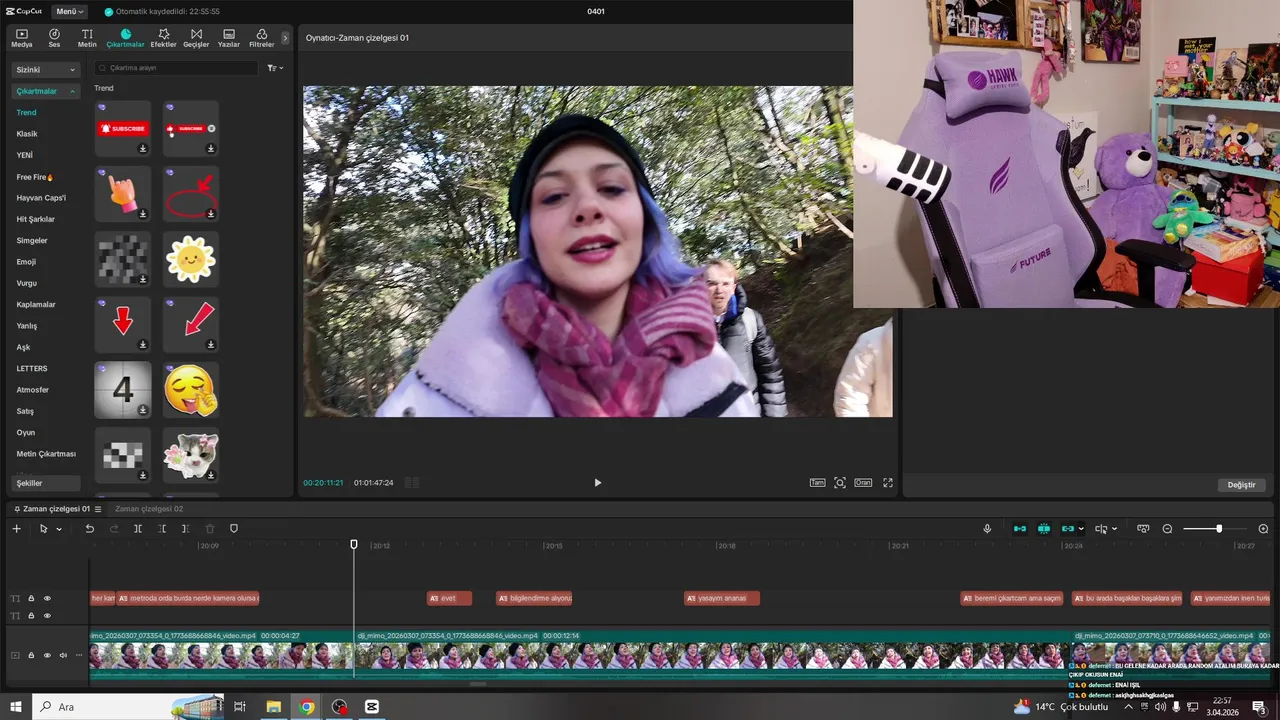Open the Şekiller shapes section

[45, 483]
